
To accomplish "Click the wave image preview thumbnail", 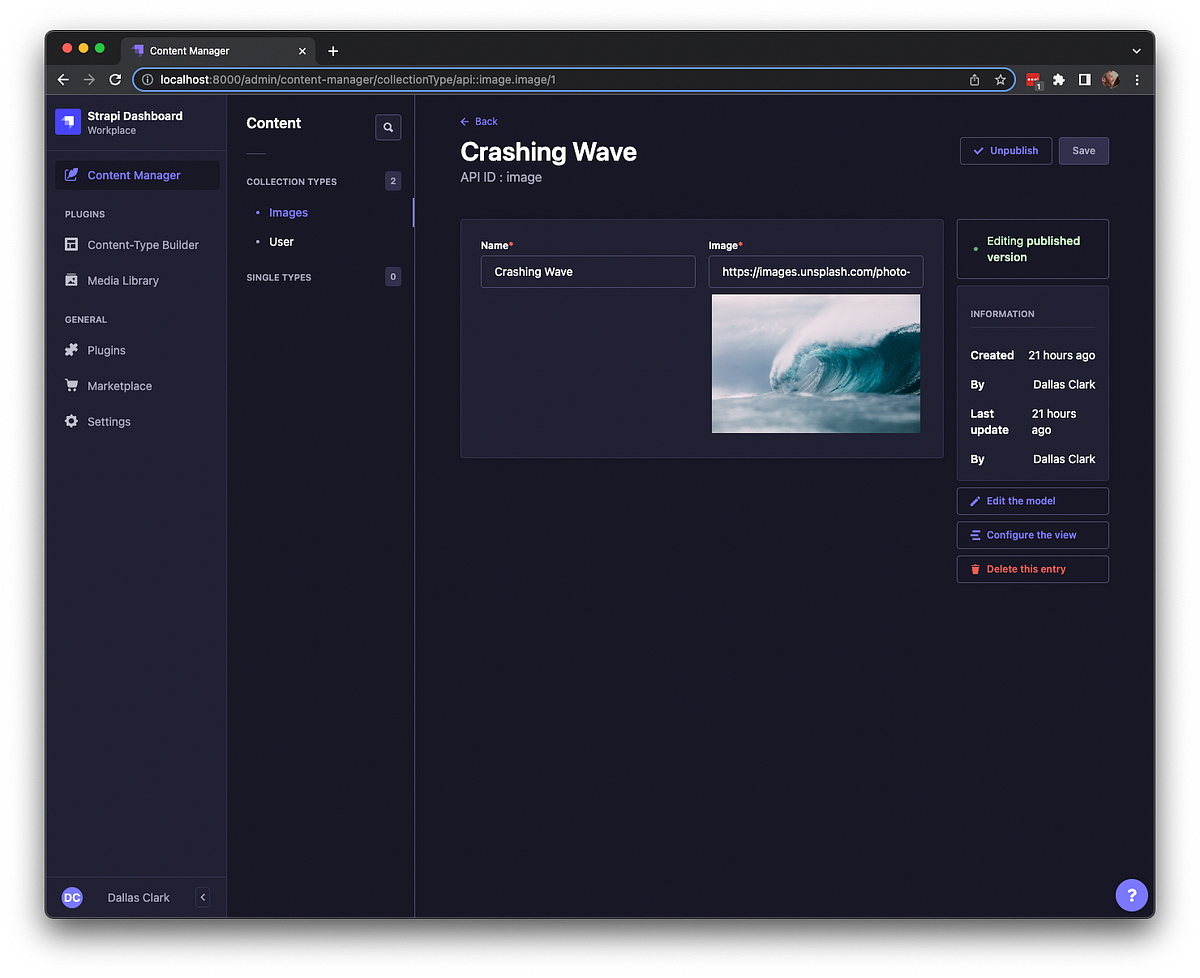I will (815, 363).
